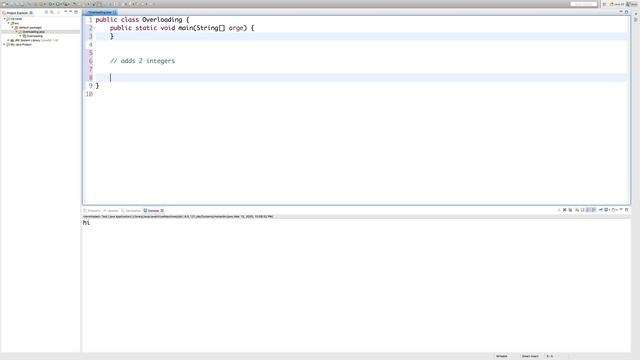Image resolution: width=640 pixels, height=360 pixels.
Task: Collapse the Overloading.java file node
Action: 17,31
